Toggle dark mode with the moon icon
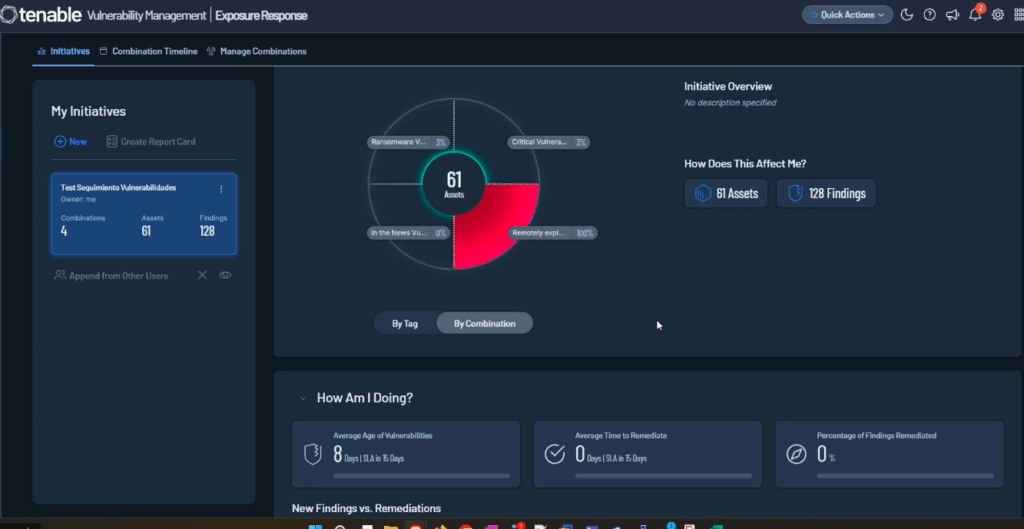Screen dimensions: 1024x529 coord(907,15)
